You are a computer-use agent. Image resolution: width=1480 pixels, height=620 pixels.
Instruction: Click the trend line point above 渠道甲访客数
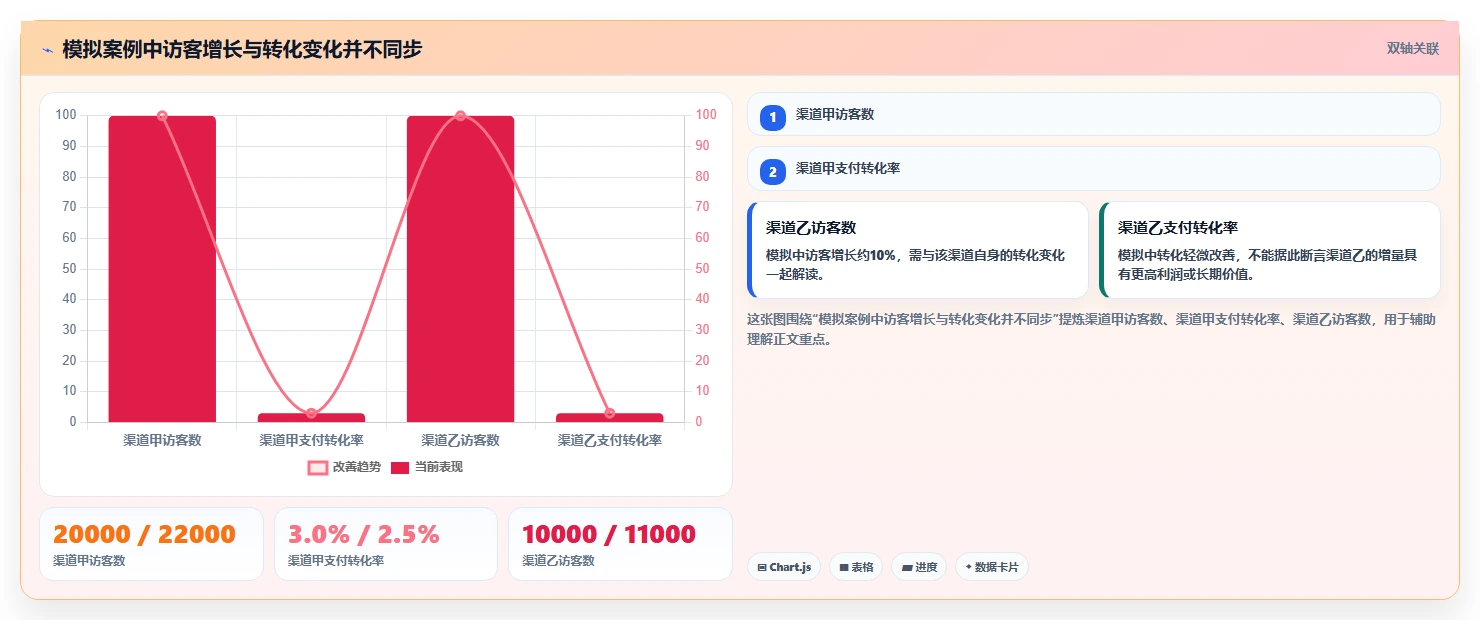coord(162,116)
